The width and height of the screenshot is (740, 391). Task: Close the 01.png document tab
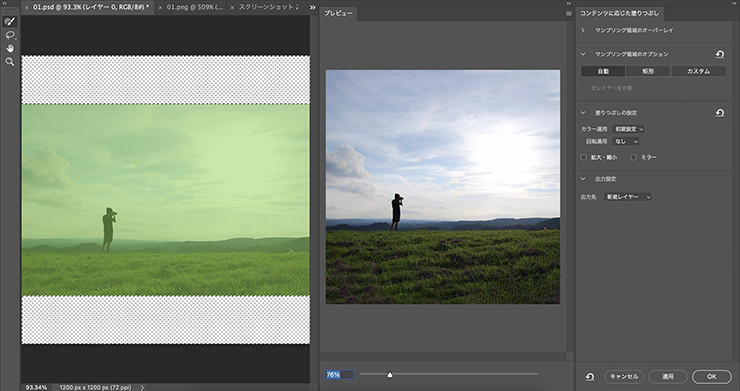160,8
